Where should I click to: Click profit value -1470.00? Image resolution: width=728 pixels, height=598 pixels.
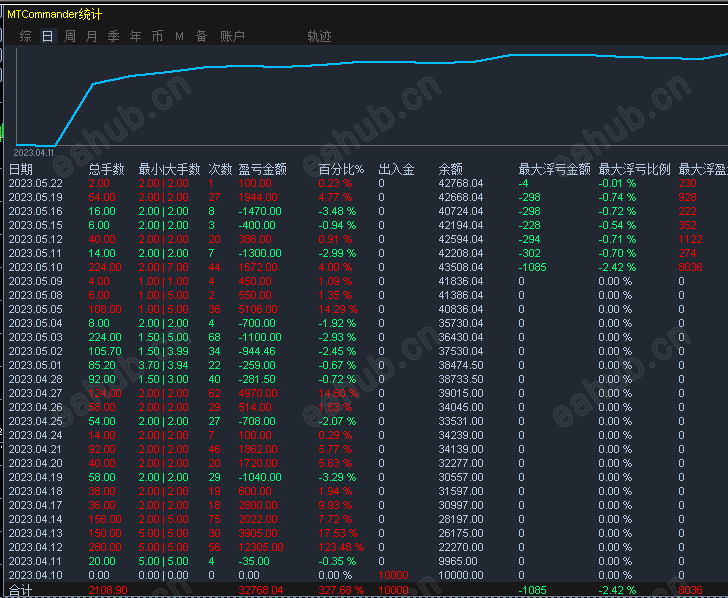(260, 211)
